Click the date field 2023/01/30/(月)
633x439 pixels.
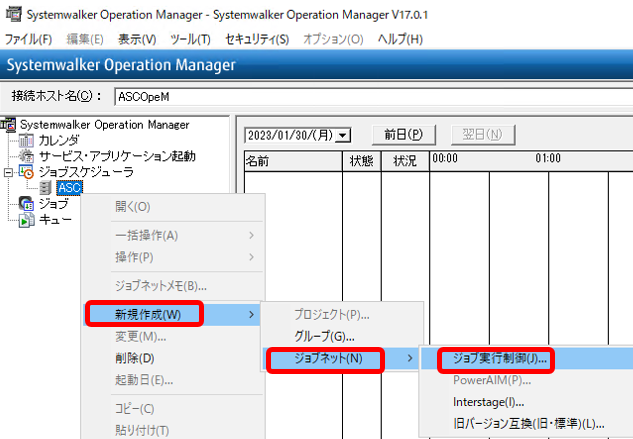pyautogui.click(x=291, y=135)
